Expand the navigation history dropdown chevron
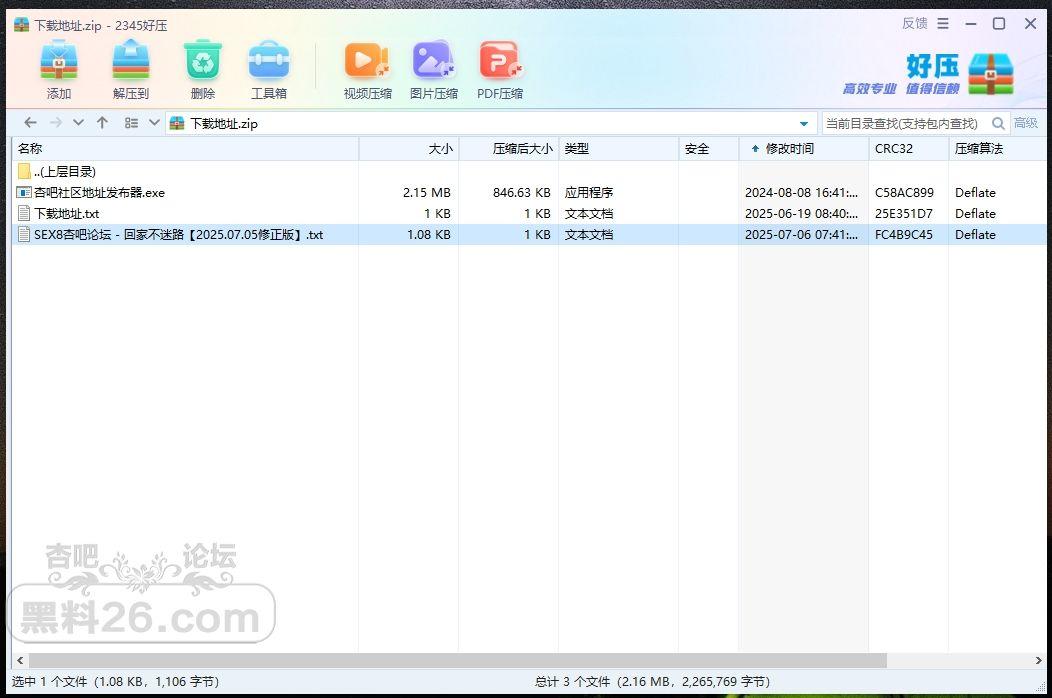 78,122
